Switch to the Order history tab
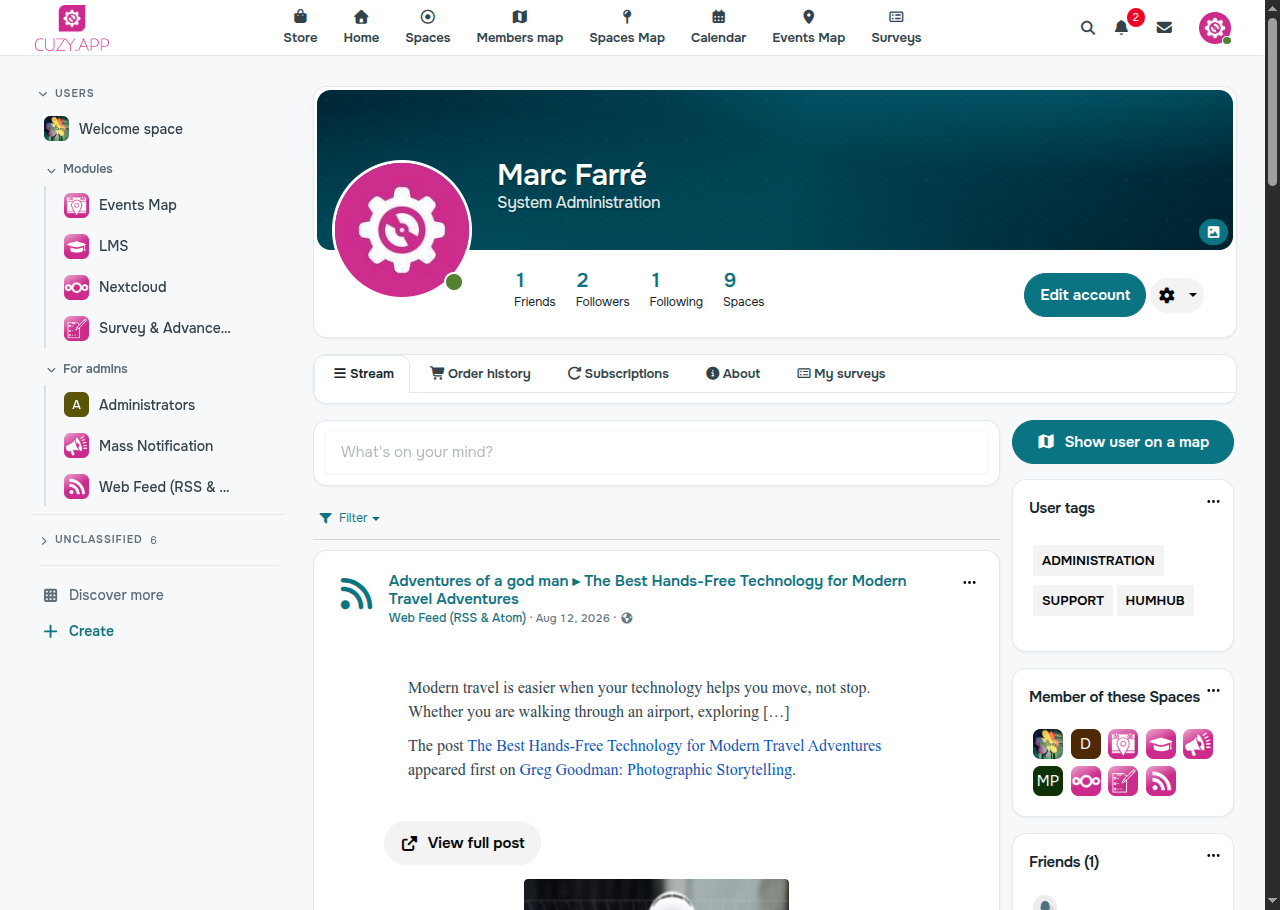The width and height of the screenshot is (1280, 910). coord(480,374)
